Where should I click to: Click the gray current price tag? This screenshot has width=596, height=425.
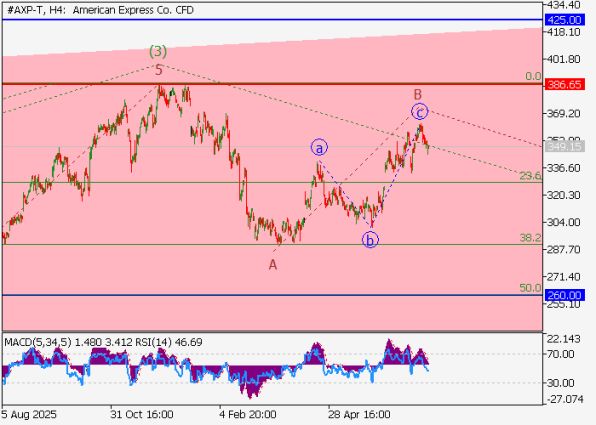click(564, 147)
